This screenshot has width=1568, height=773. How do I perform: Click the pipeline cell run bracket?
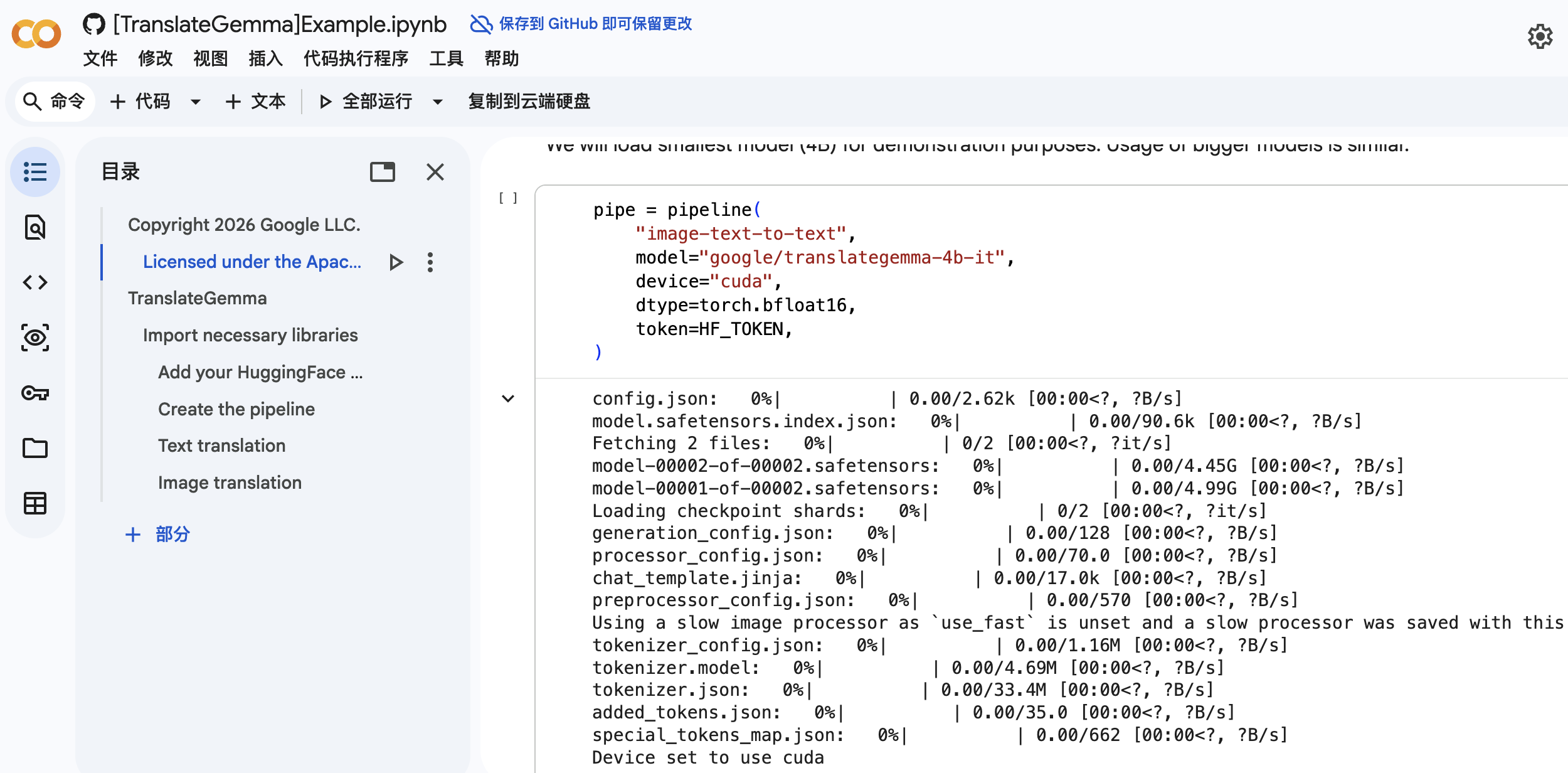click(x=508, y=198)
